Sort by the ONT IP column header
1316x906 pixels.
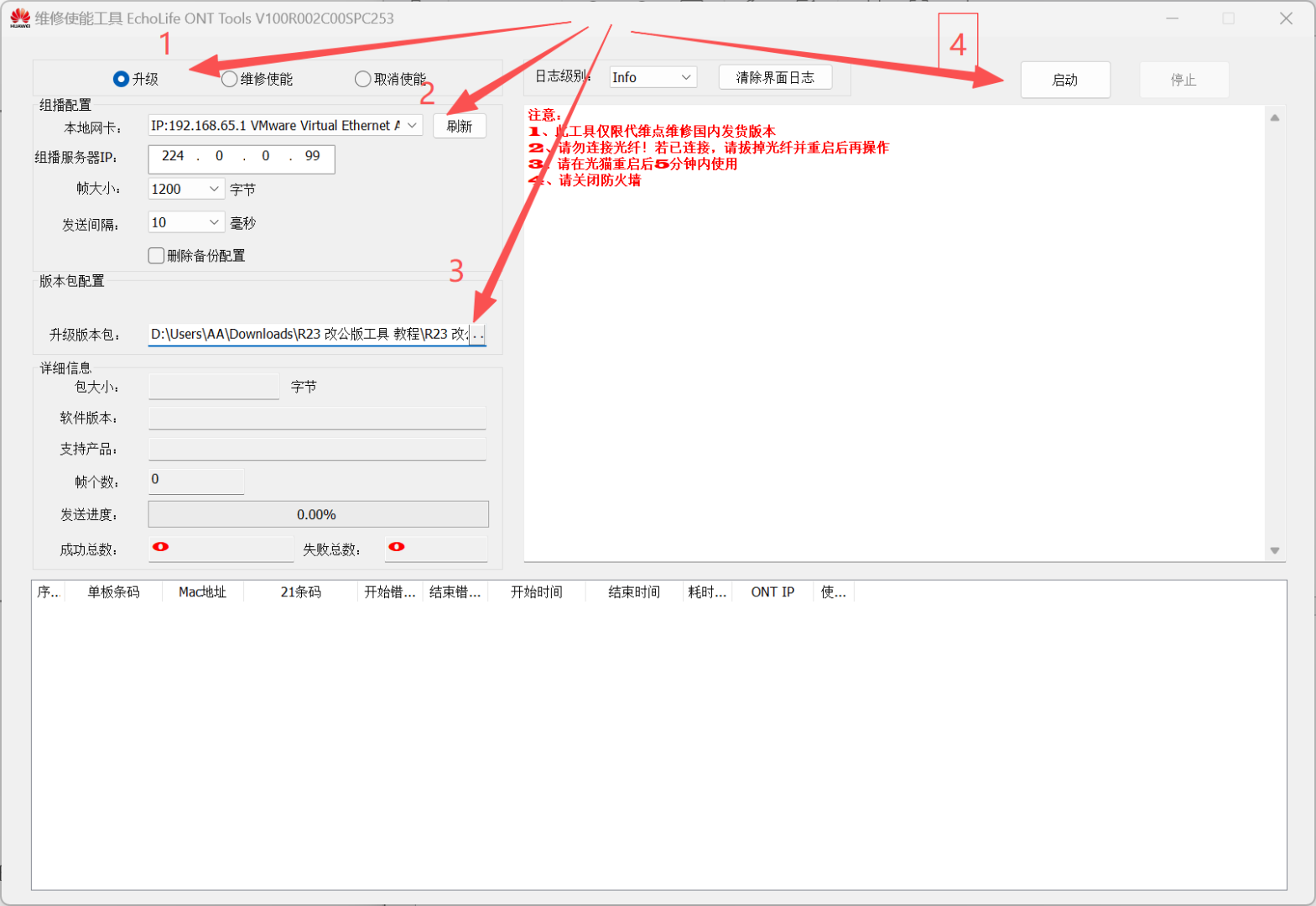[x=772, y=592]
